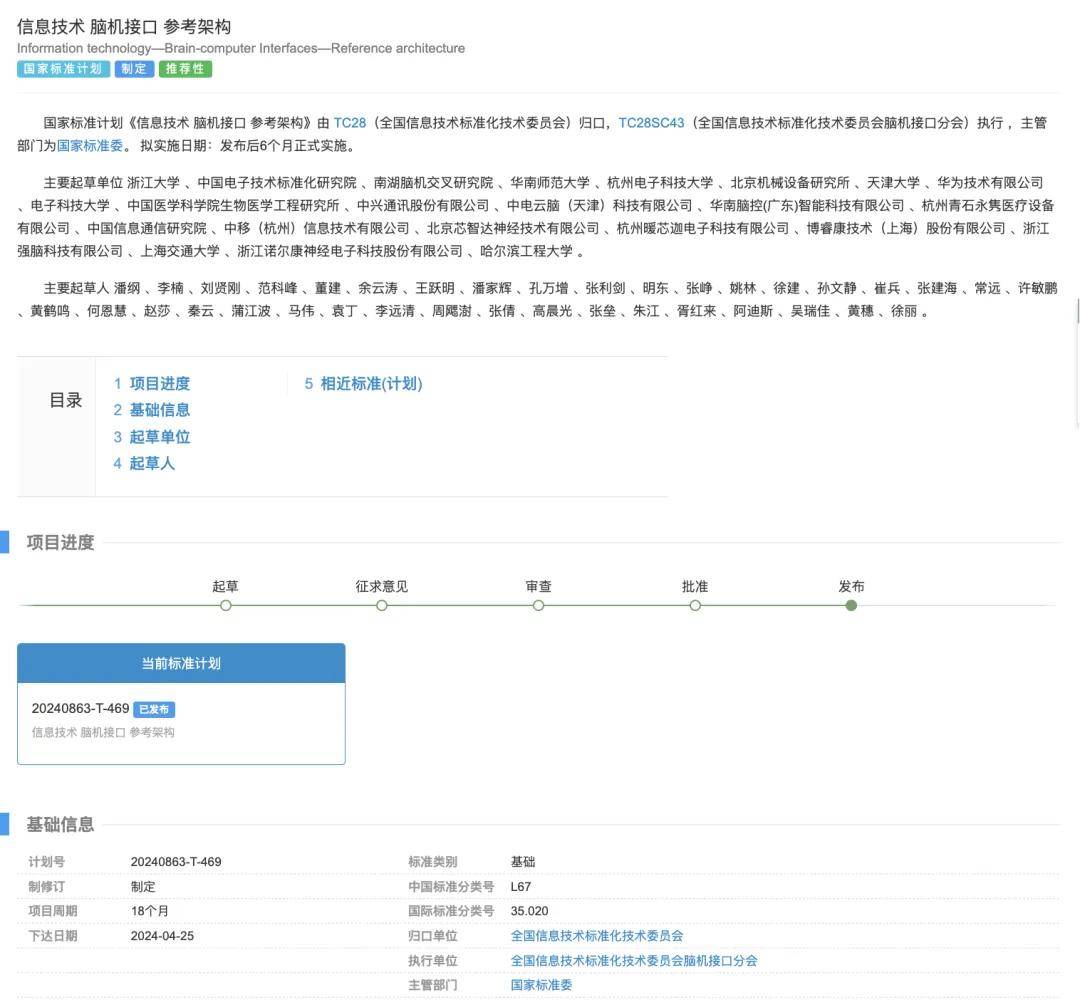This screenshot has height=1000, width=1080.
Task: Go to 基础信息 from the 目录 list
Action: coord(159,410)
